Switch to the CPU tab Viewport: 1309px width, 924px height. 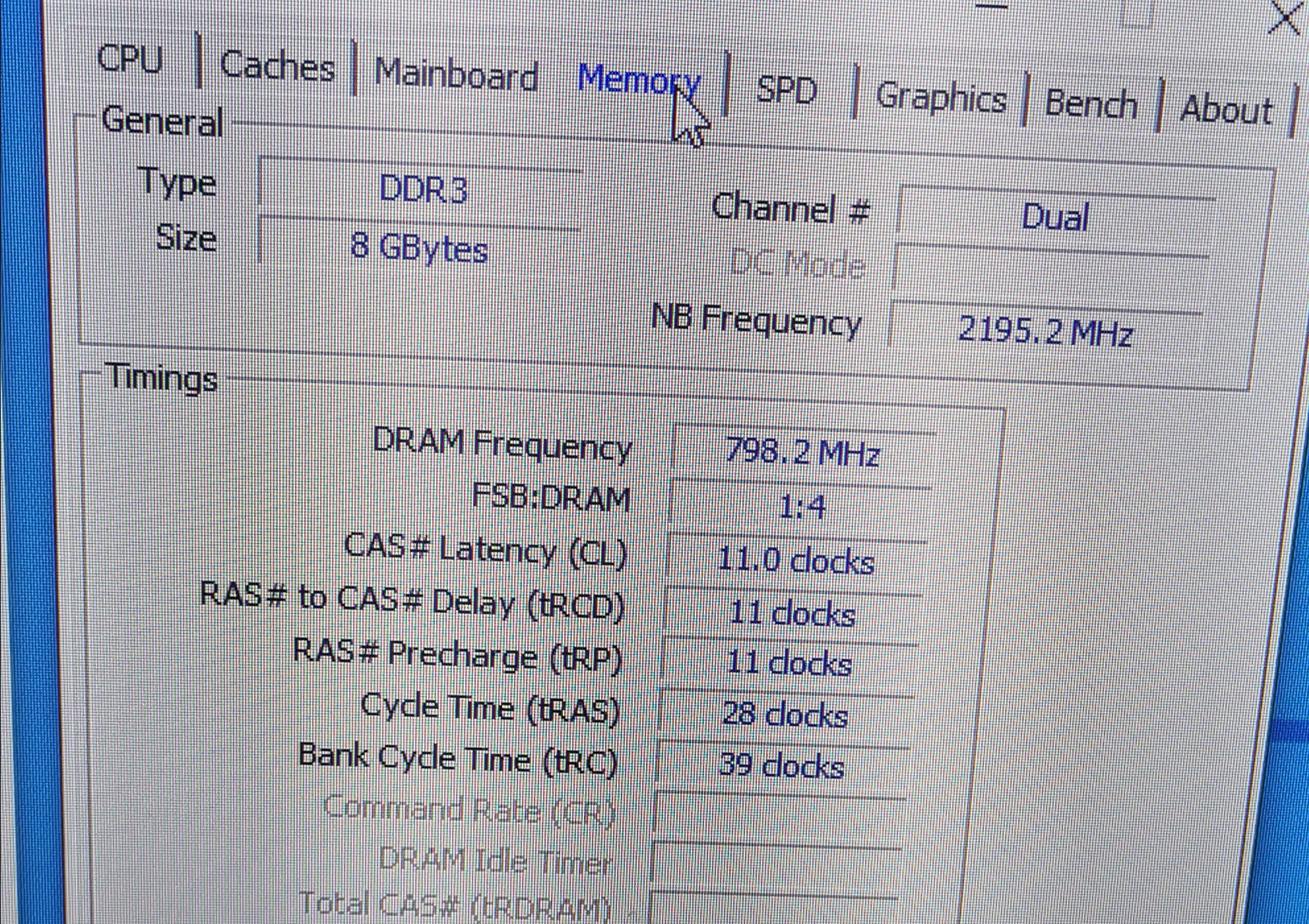point(129,60)
